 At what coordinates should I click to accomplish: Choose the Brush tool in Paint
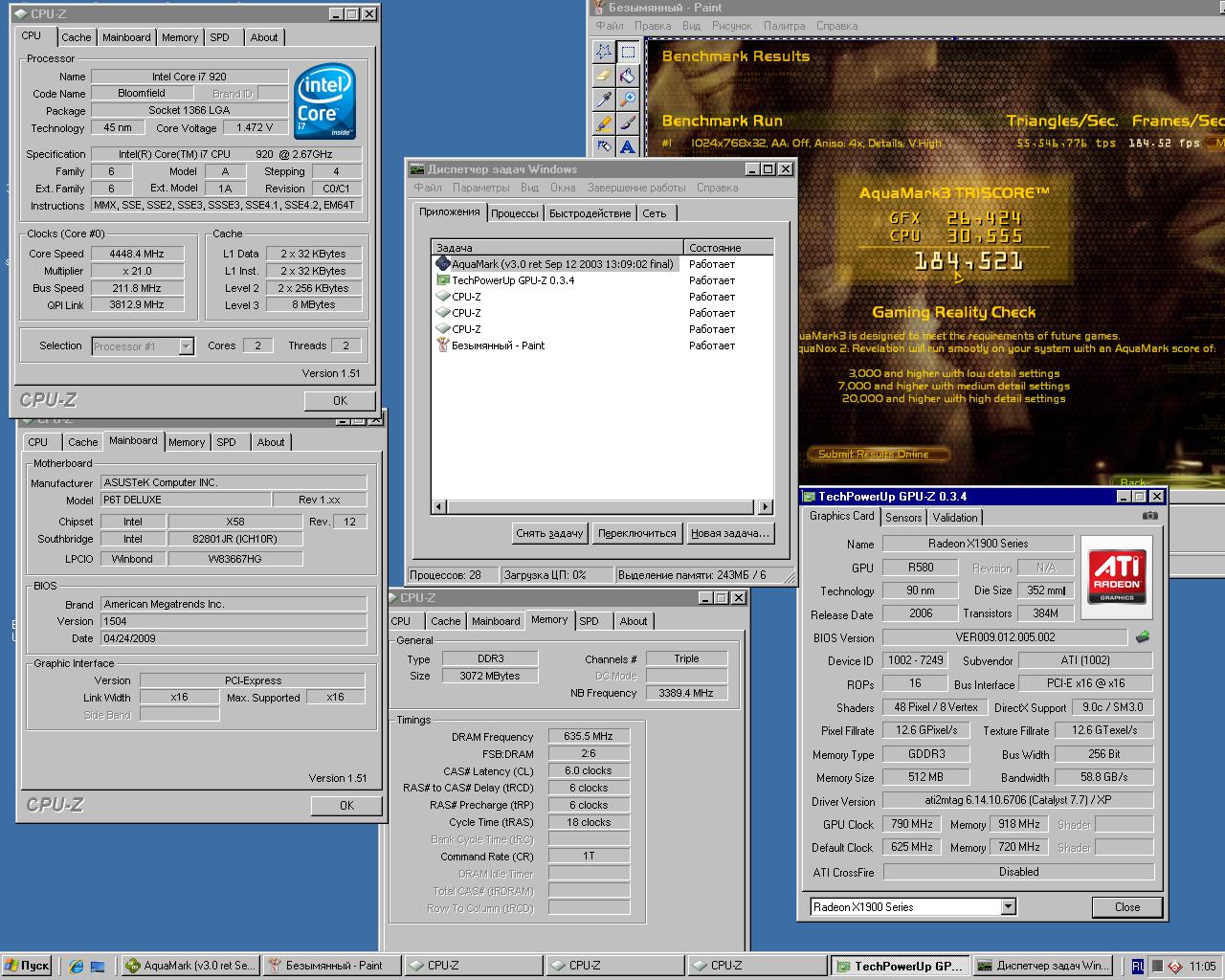click(628, 122)
